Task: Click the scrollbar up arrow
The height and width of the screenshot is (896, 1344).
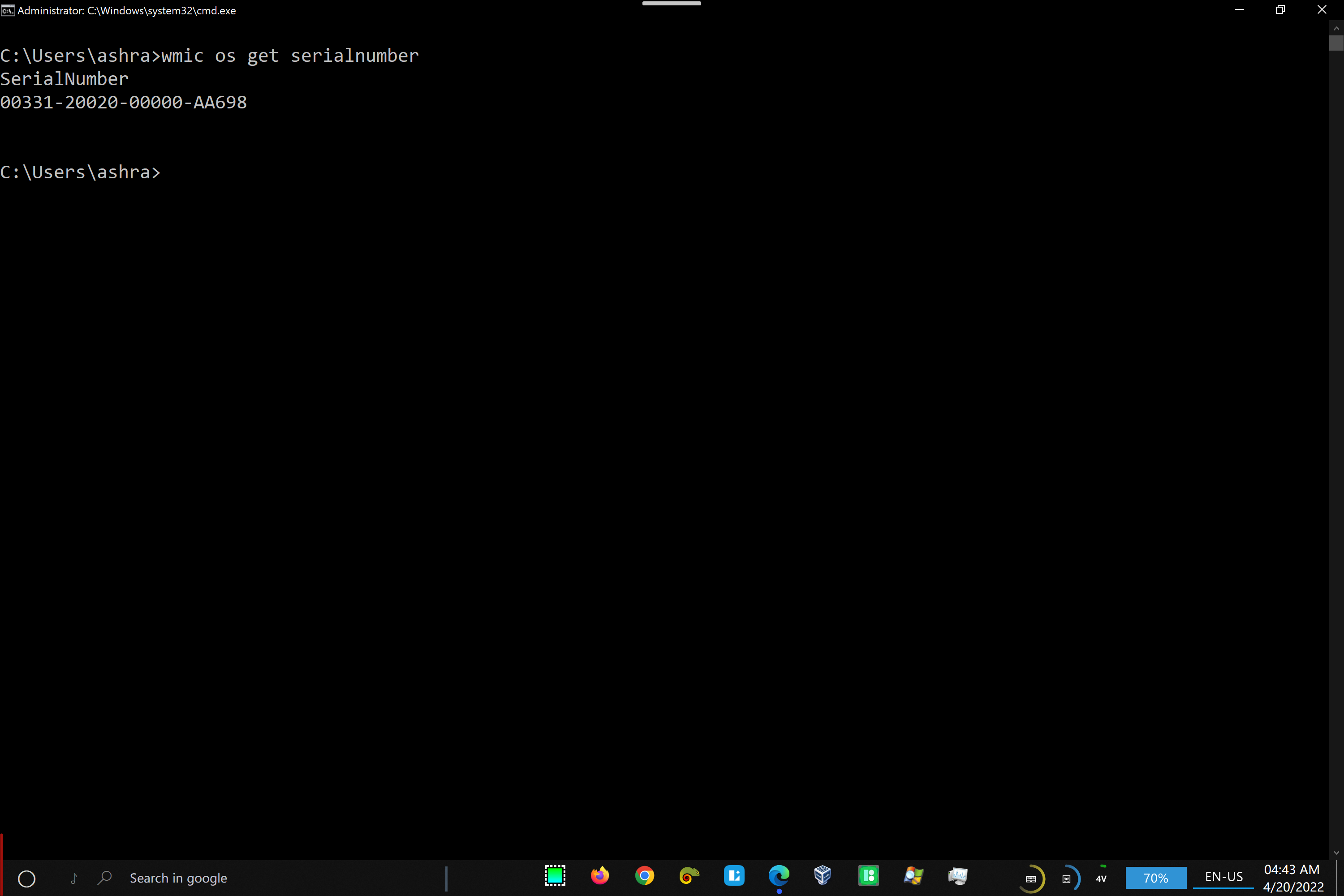Action: click(1336, 28)
